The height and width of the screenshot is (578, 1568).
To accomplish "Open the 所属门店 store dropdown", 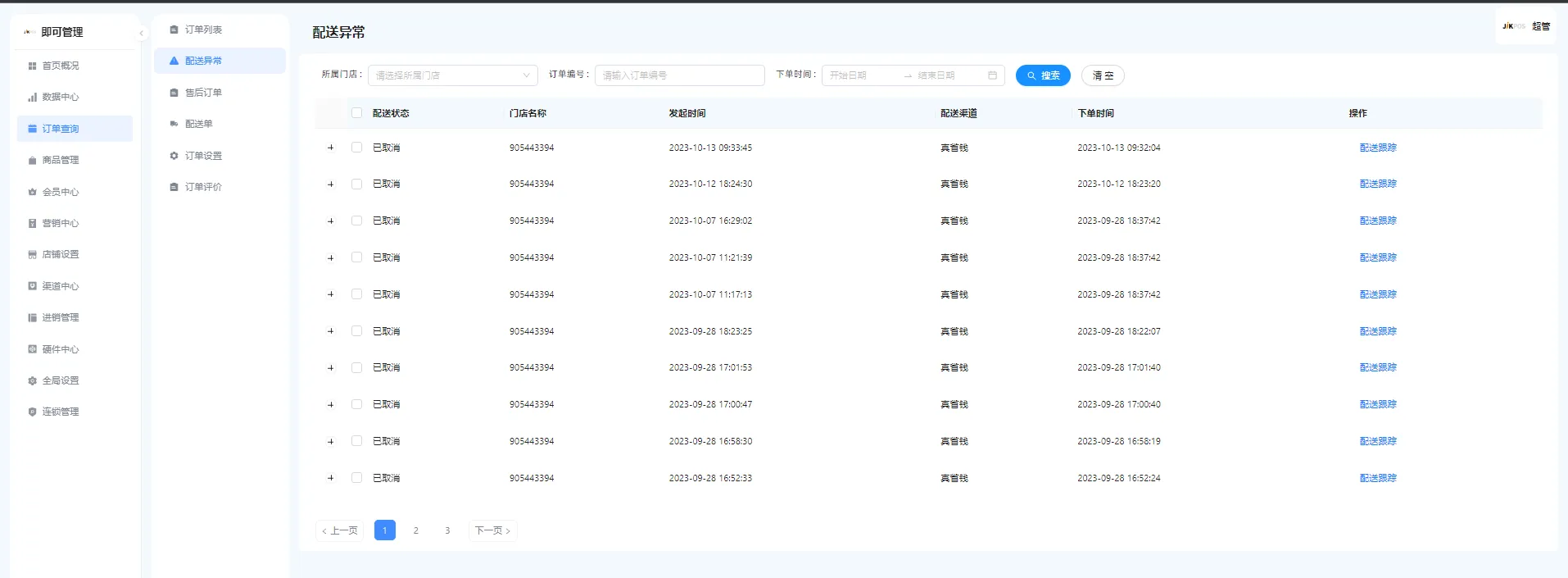I will coord(453,75).
